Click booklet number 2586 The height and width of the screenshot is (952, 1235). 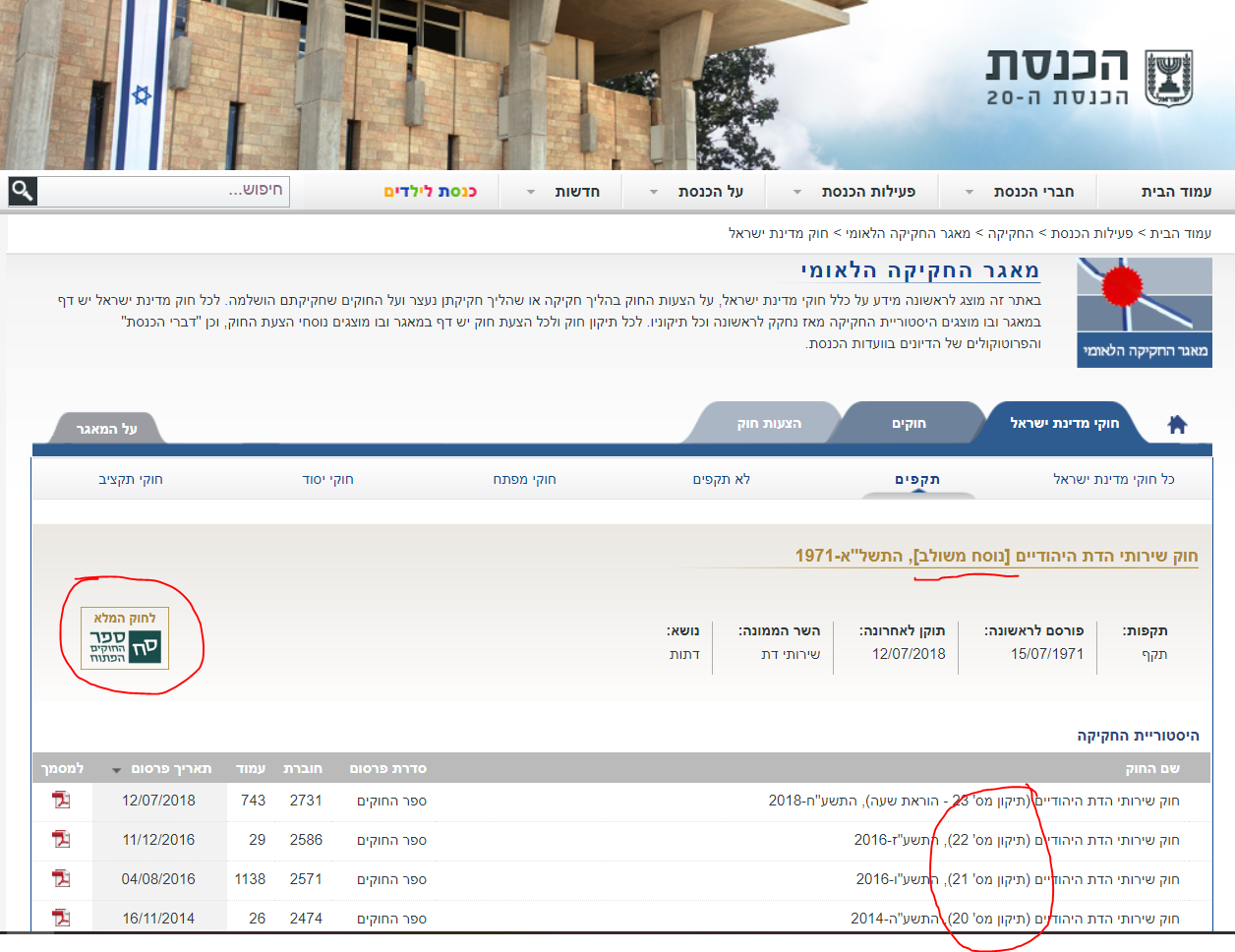click(x=306, y=840)
